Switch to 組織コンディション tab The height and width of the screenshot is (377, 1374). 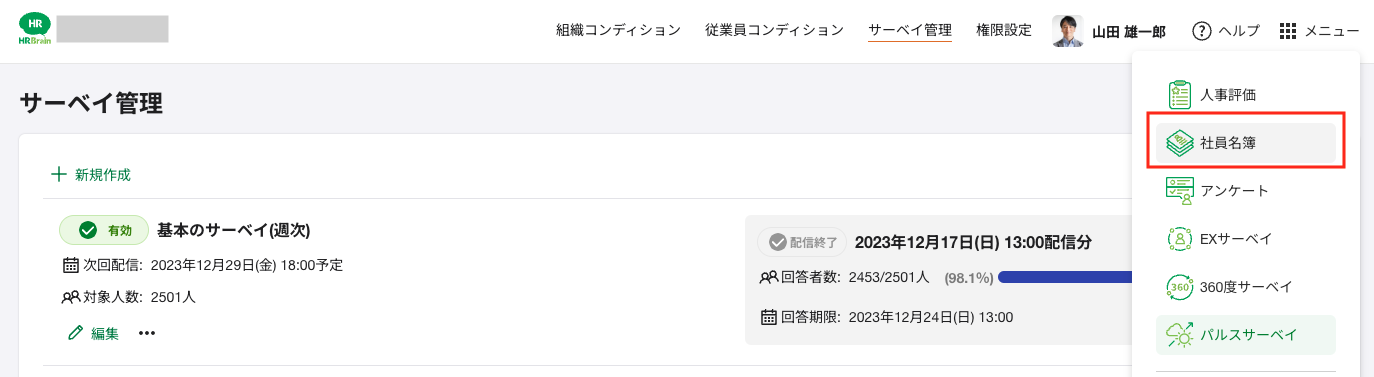pos(618,30)
